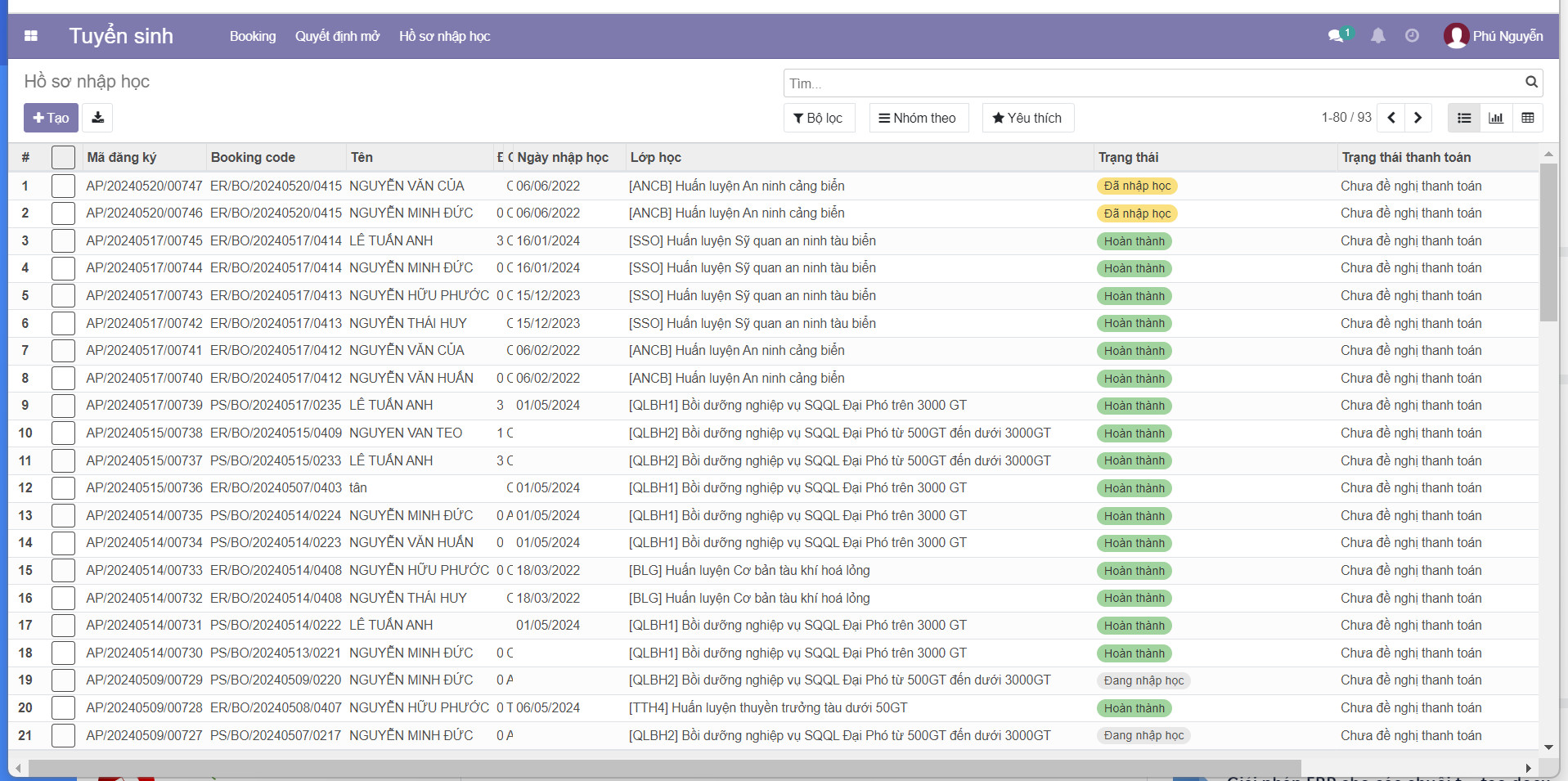Click the download export icon

click(97, 118)
